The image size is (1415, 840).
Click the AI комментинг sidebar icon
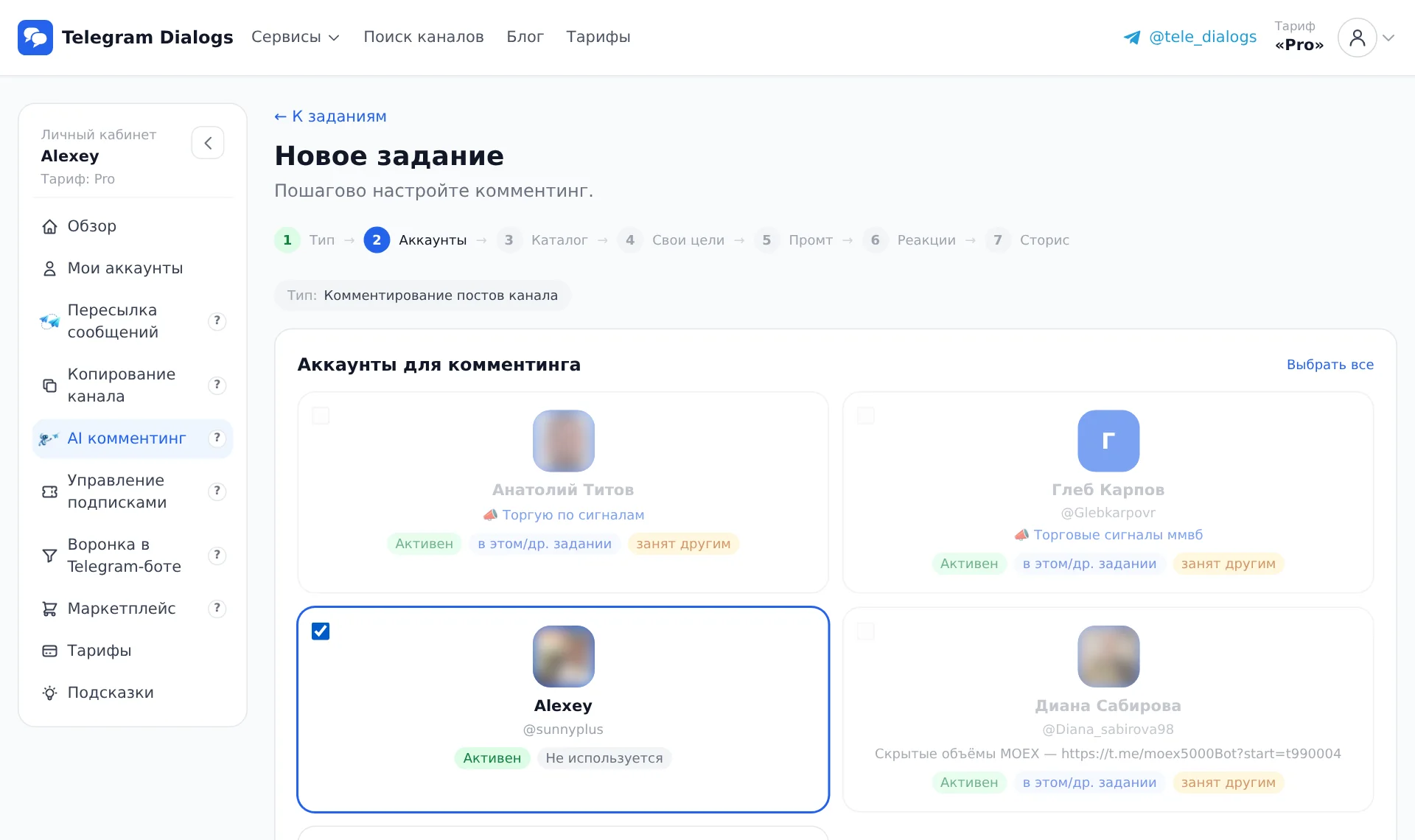[x=49, y=439]
